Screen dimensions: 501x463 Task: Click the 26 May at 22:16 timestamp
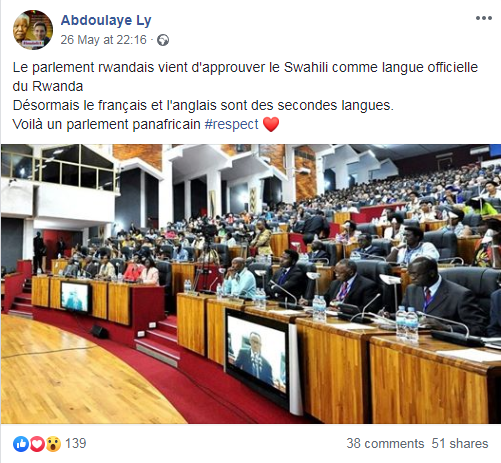[103, 40]
